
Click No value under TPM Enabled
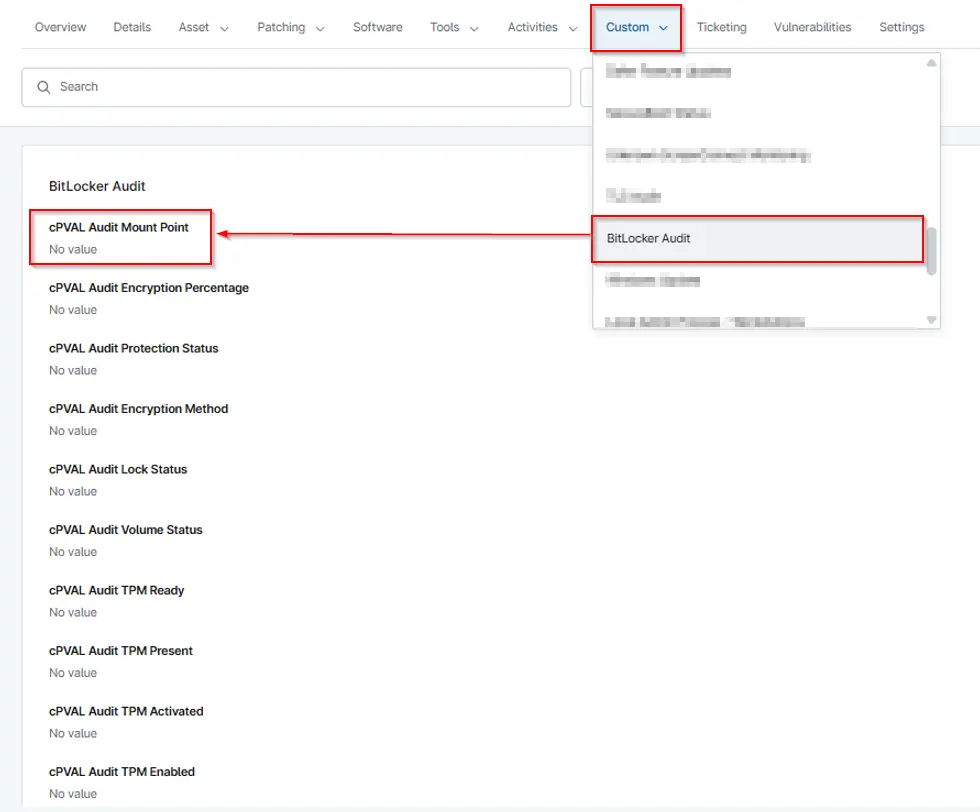(73, 794)
